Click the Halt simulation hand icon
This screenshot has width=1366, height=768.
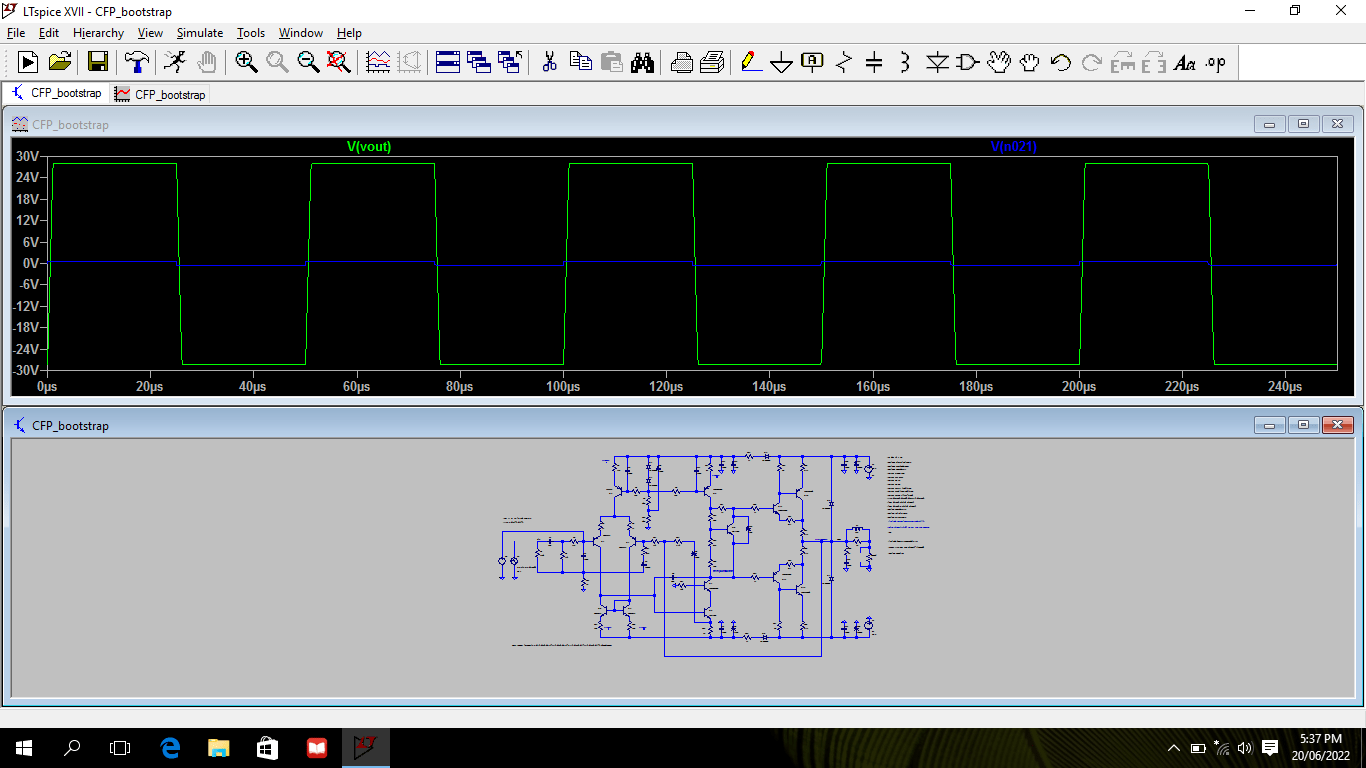206,62
